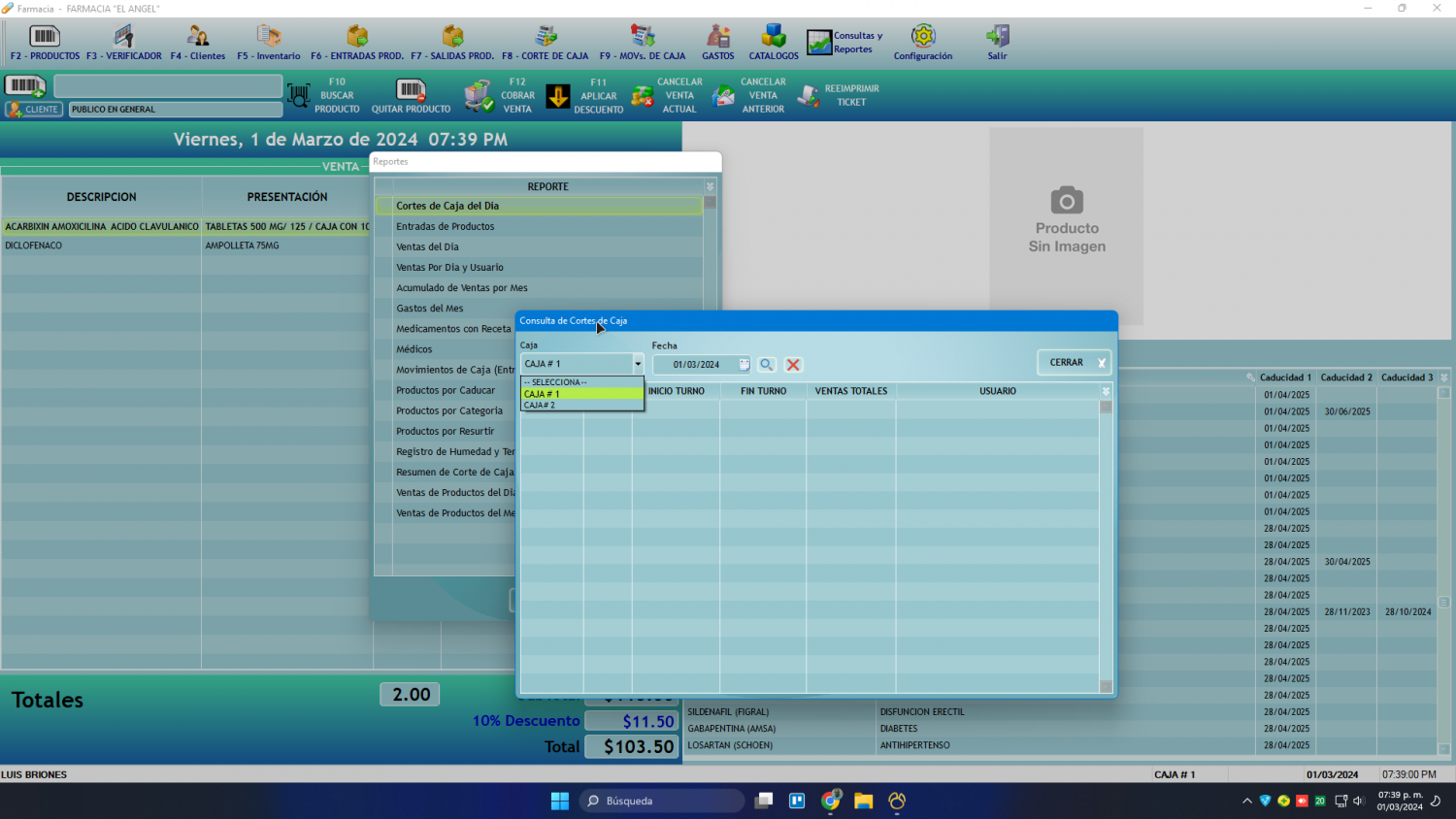This screenshot has width=1456, height=819.
Task: Open F8 Corte de Caja
Action: point(546,44)
